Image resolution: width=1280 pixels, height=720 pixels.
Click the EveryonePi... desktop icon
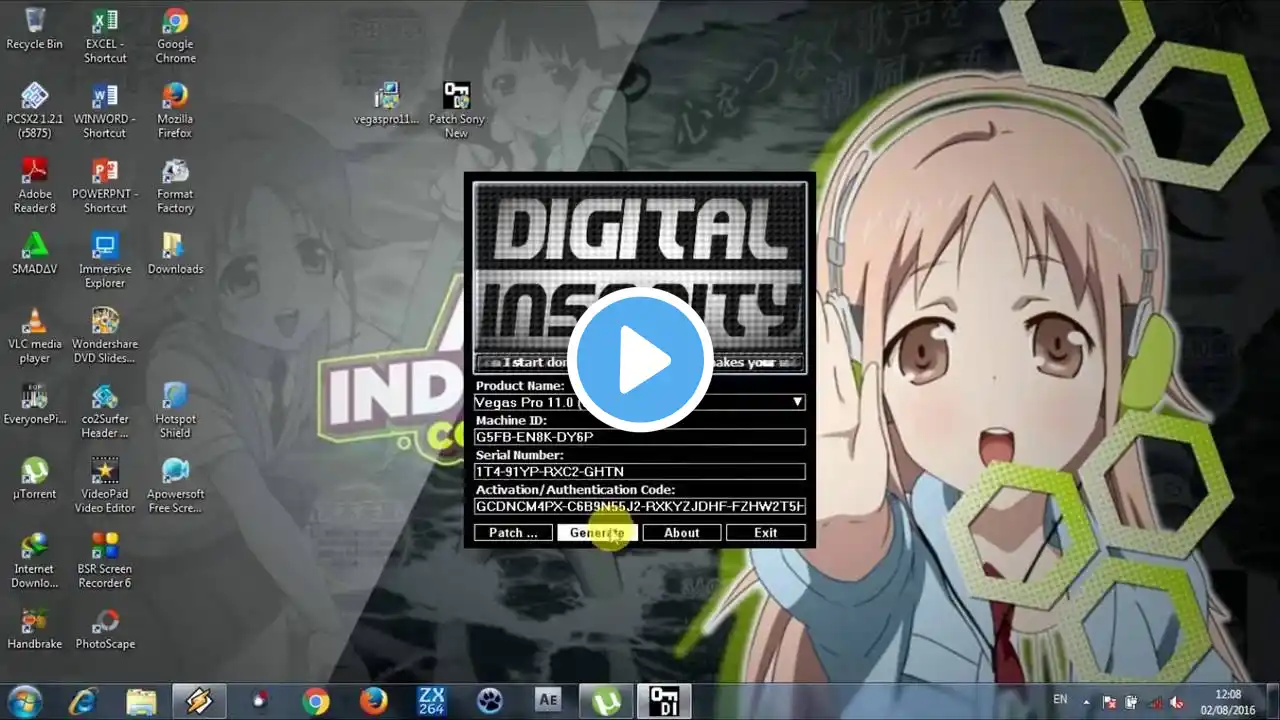coord(34,403)
